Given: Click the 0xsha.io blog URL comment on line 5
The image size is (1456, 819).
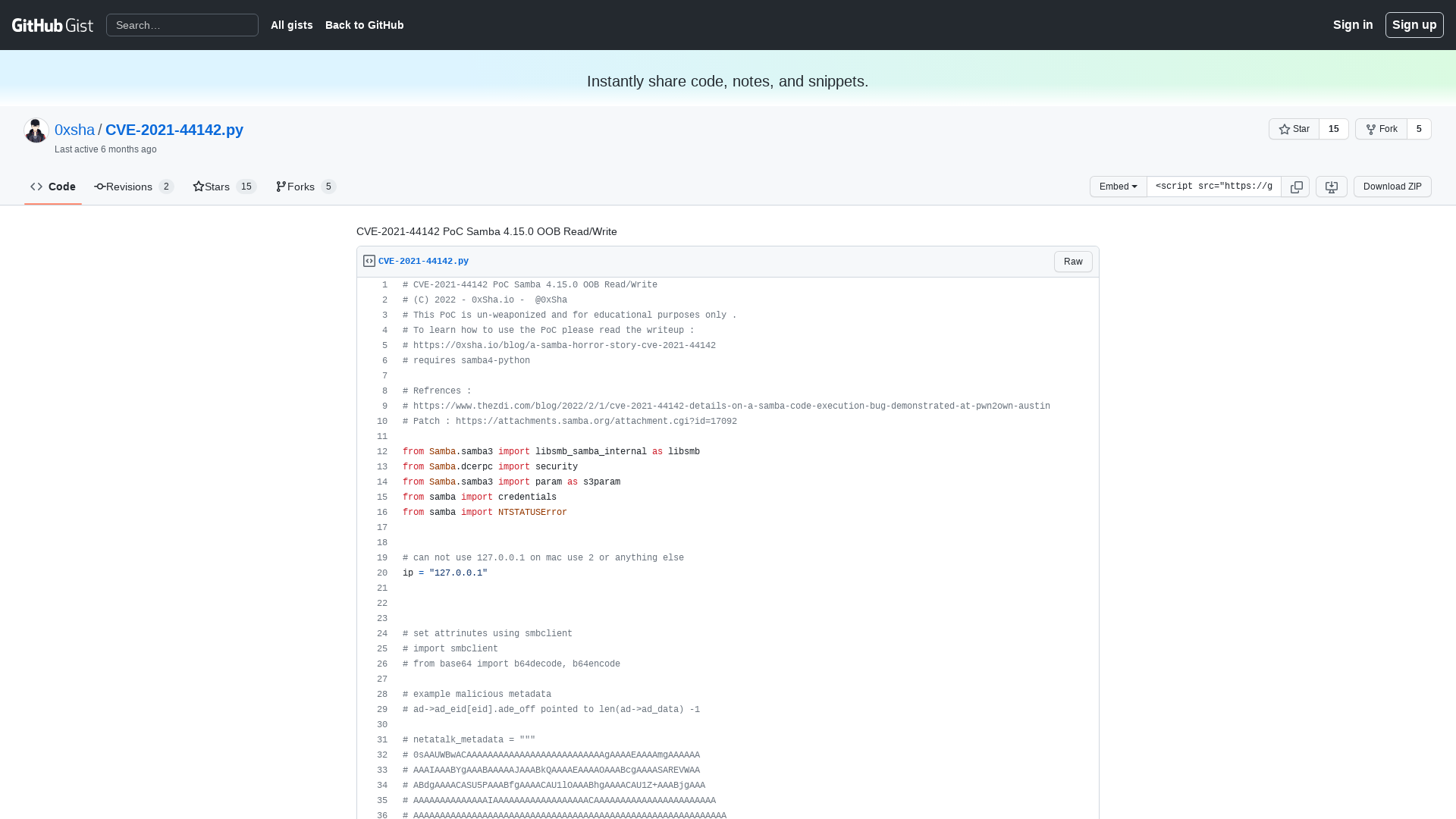Looking at the screenshot, I should [x=559, y=346].
